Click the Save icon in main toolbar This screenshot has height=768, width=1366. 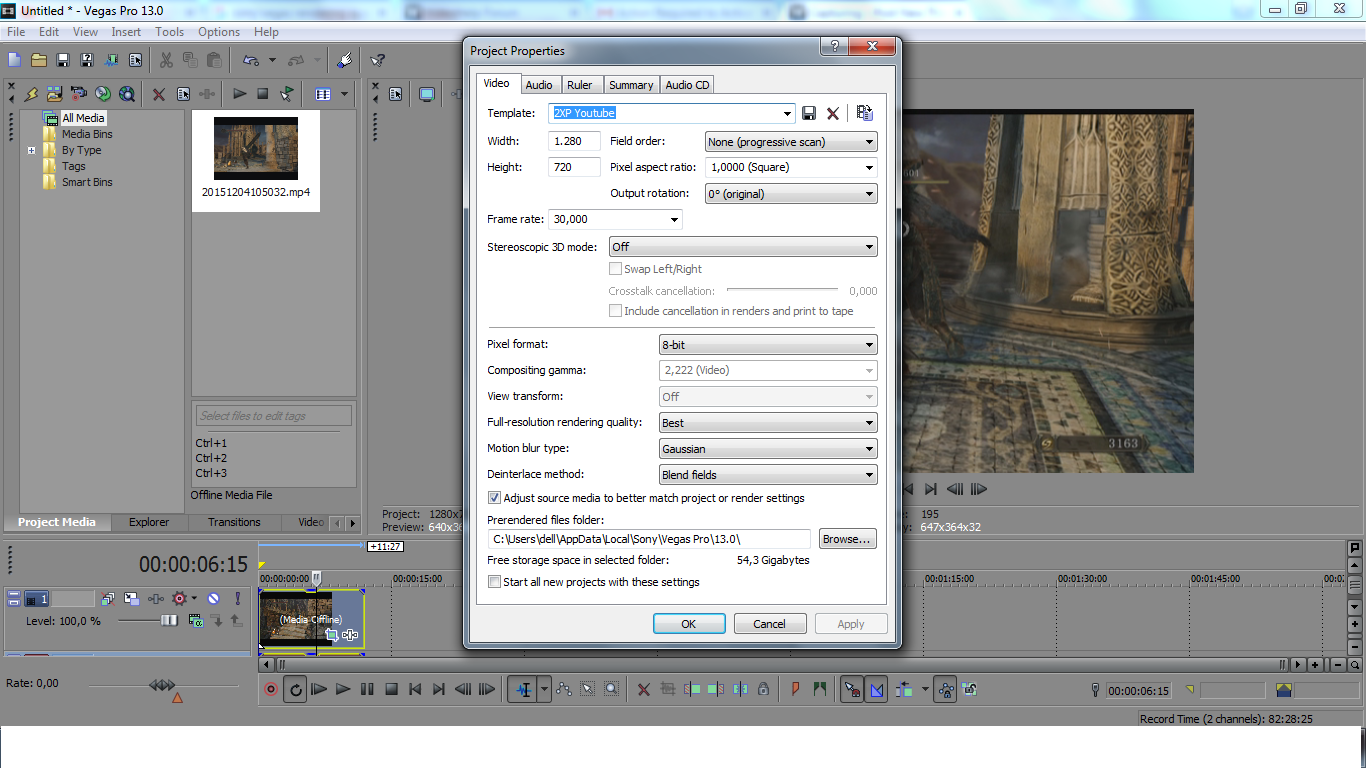click(62, 61)
